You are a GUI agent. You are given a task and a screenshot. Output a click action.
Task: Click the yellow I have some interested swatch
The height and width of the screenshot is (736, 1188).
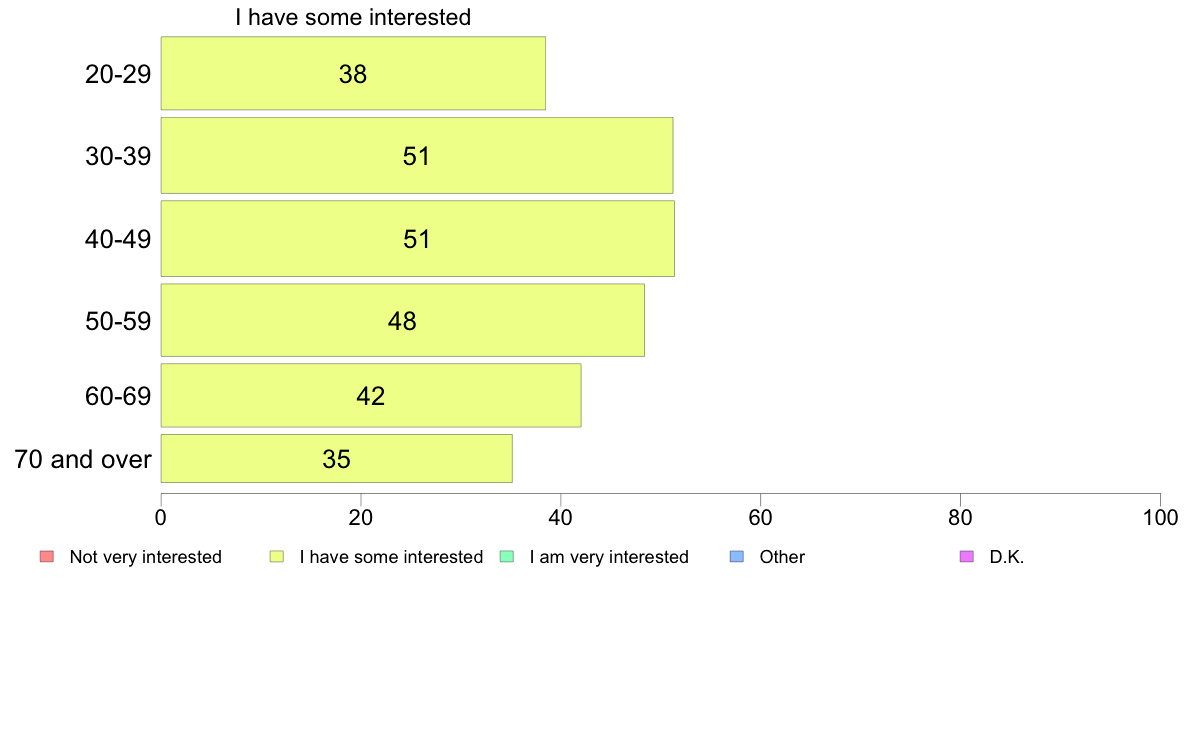[x=277, y=556]
